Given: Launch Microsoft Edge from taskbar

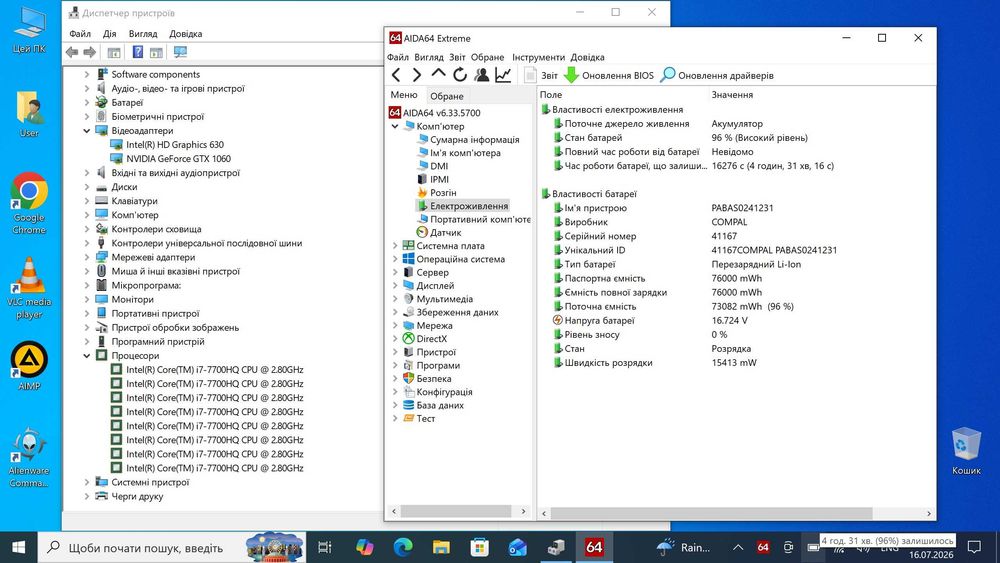Looking at the screenshot, I should 402,547.
